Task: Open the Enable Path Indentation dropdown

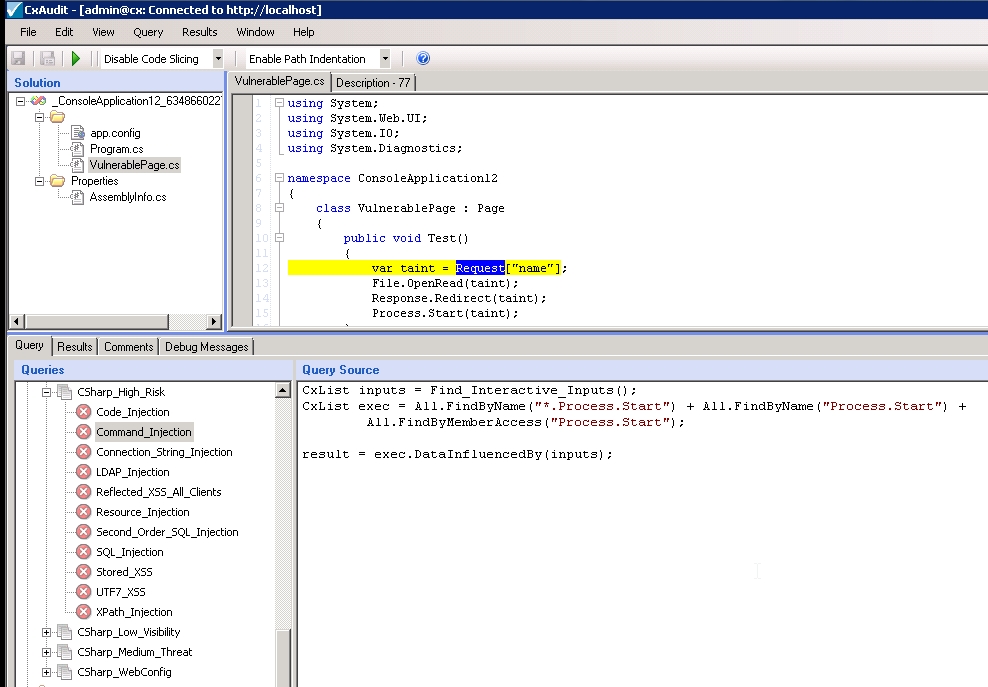Action: pos(385,58)
